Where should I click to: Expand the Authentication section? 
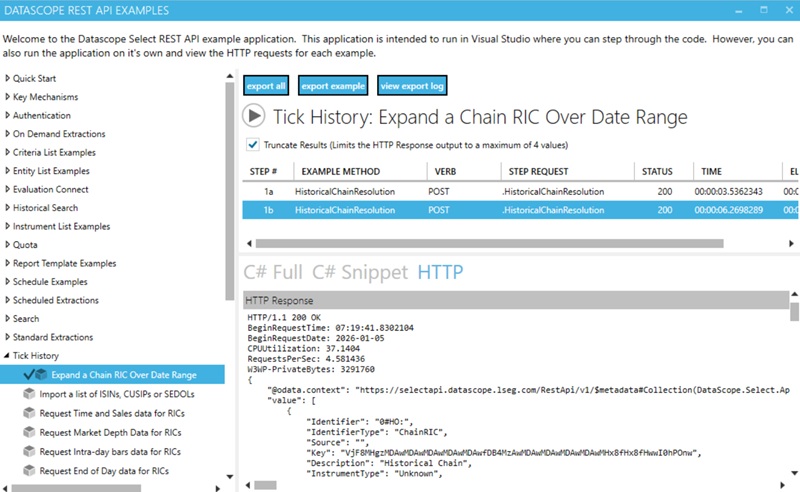[8, 115]
